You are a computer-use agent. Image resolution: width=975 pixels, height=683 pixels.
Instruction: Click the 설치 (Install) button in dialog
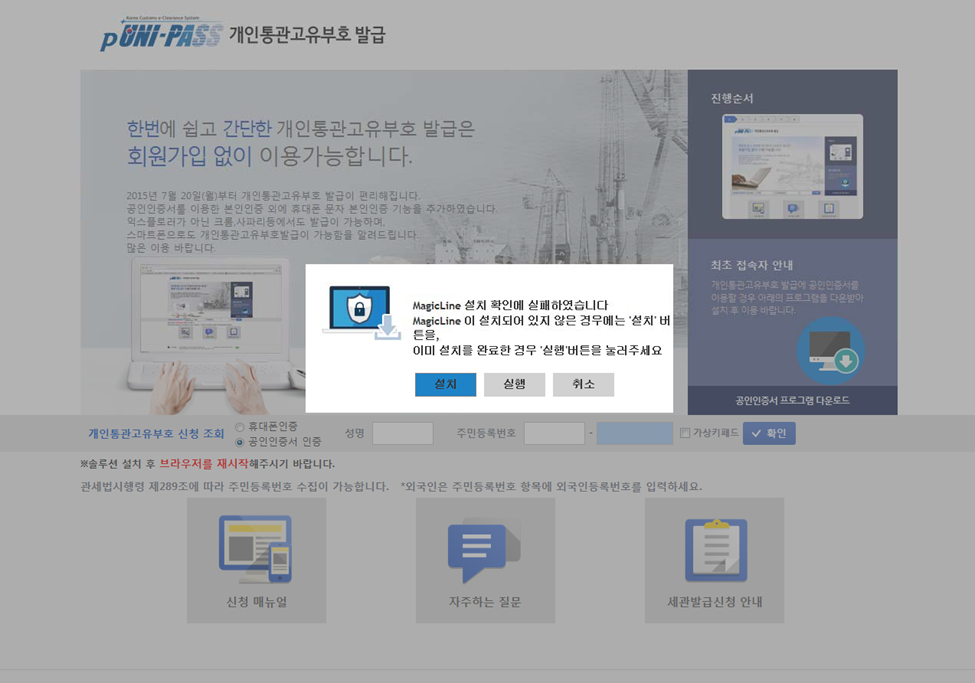(445, 385)
